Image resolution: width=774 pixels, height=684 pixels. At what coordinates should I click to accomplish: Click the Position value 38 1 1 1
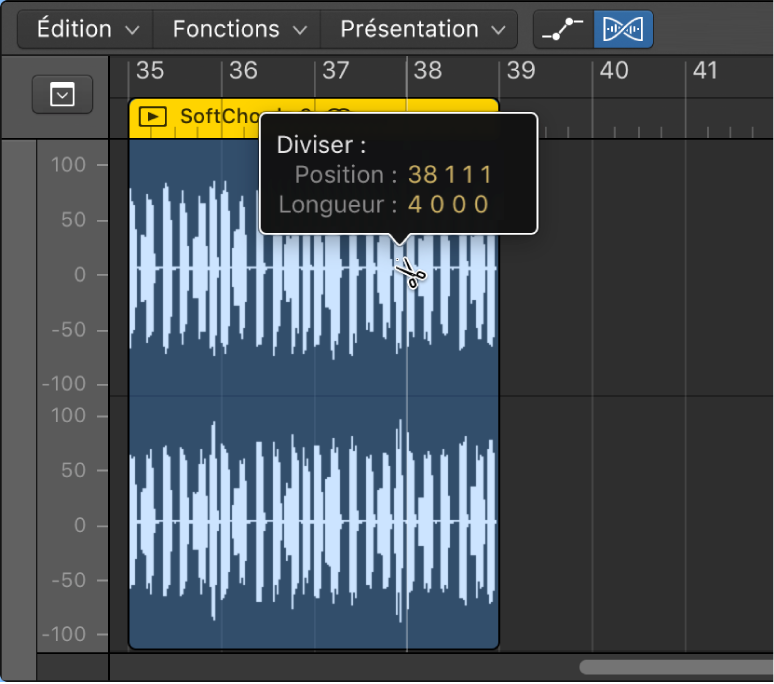450,175
